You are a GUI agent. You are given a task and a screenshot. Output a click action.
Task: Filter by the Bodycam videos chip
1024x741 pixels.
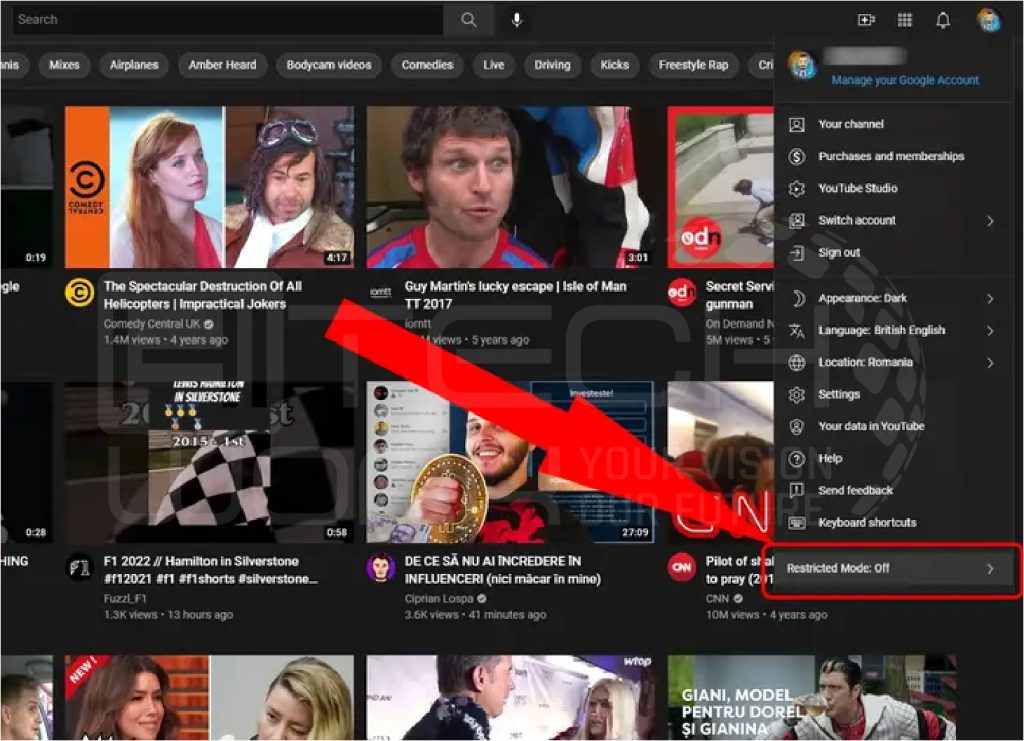click(328, 65)
